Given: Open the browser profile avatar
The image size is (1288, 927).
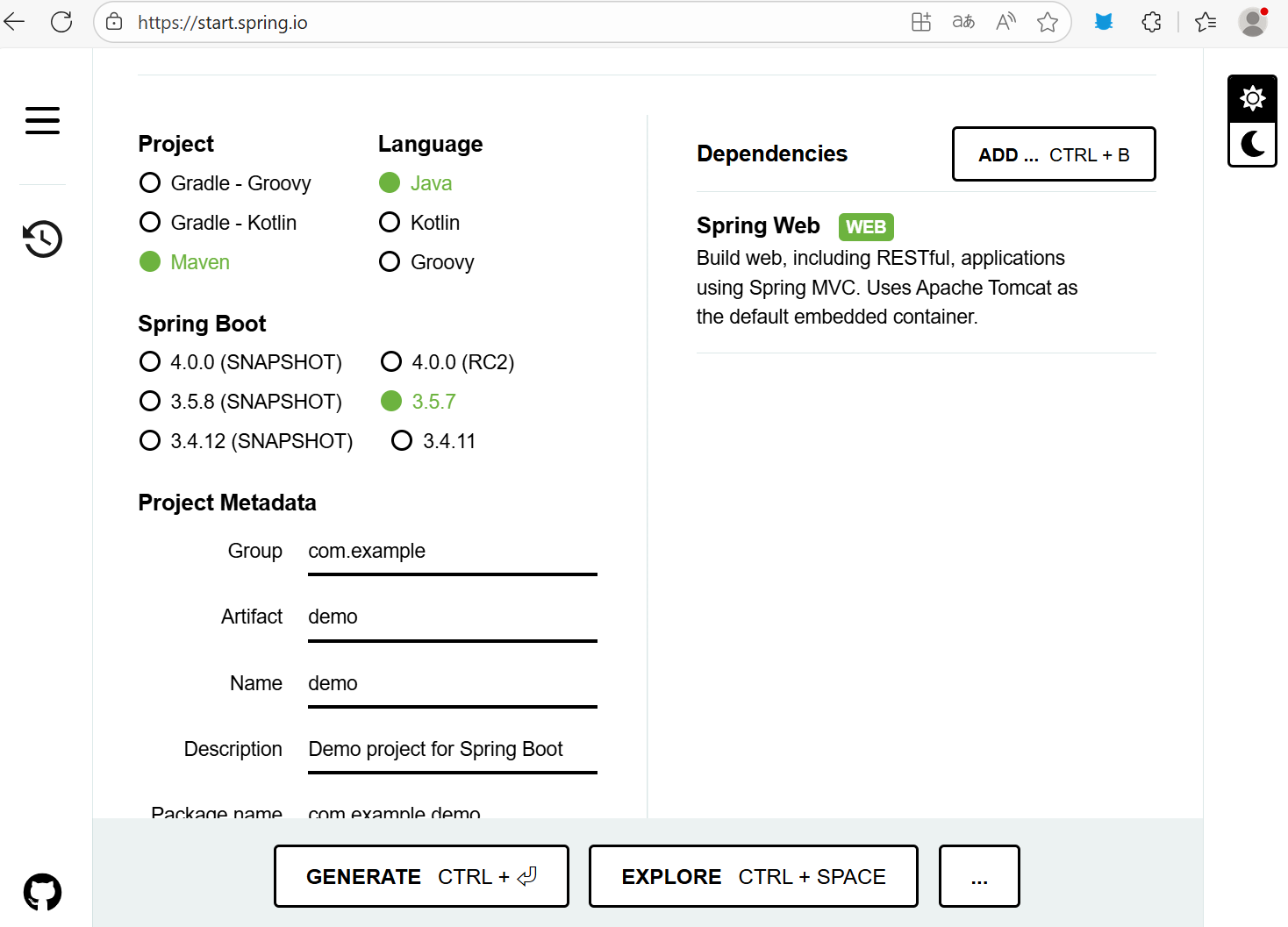Looking at the screenshot, I should pyautogui.click(x=1252, y=22).
